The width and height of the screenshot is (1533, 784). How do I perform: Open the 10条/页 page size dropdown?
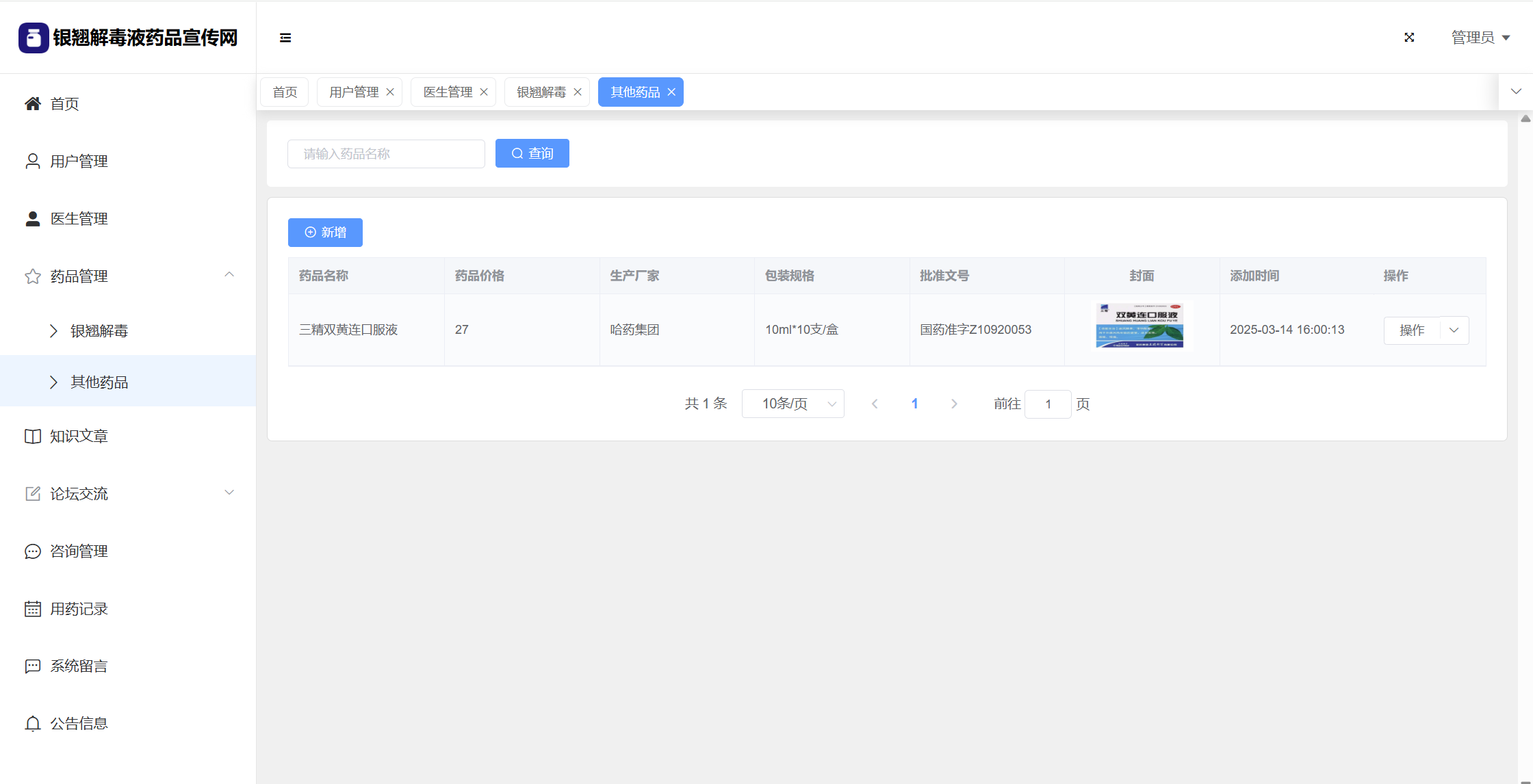click(793, 404)
